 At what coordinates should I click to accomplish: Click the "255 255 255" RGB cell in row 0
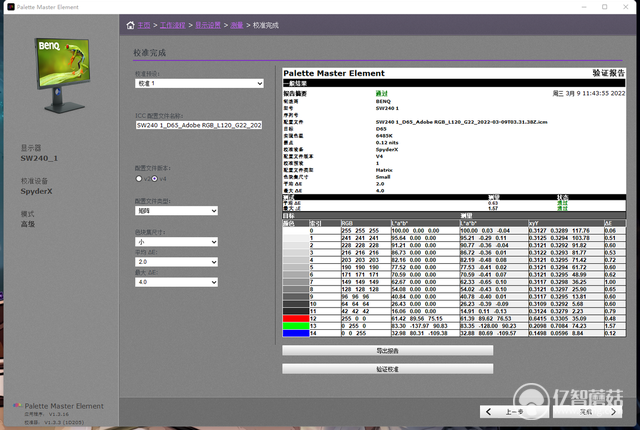point(366,231)
